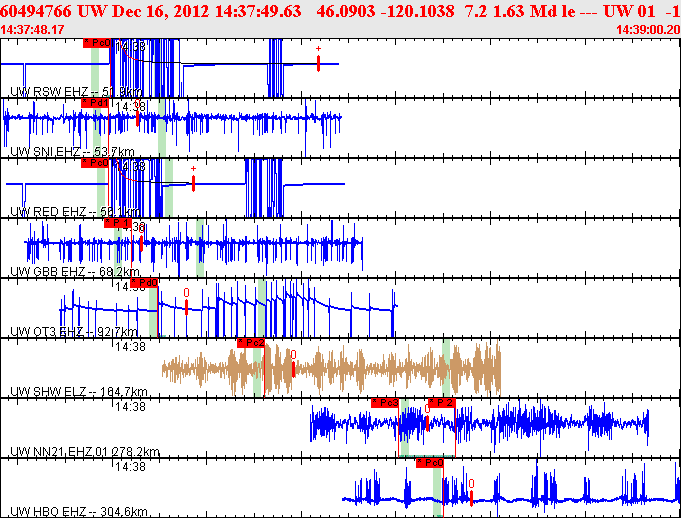
Task: Click the red 0 residual marker on SNI trace
Action: (x=138, y=114)
